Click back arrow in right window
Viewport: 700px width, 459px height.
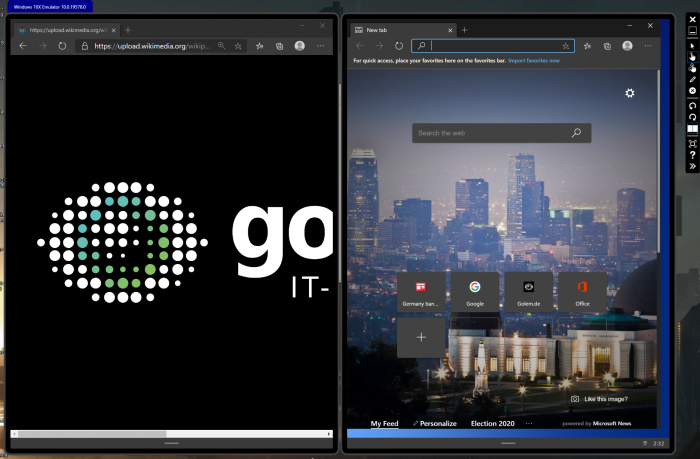360,46
